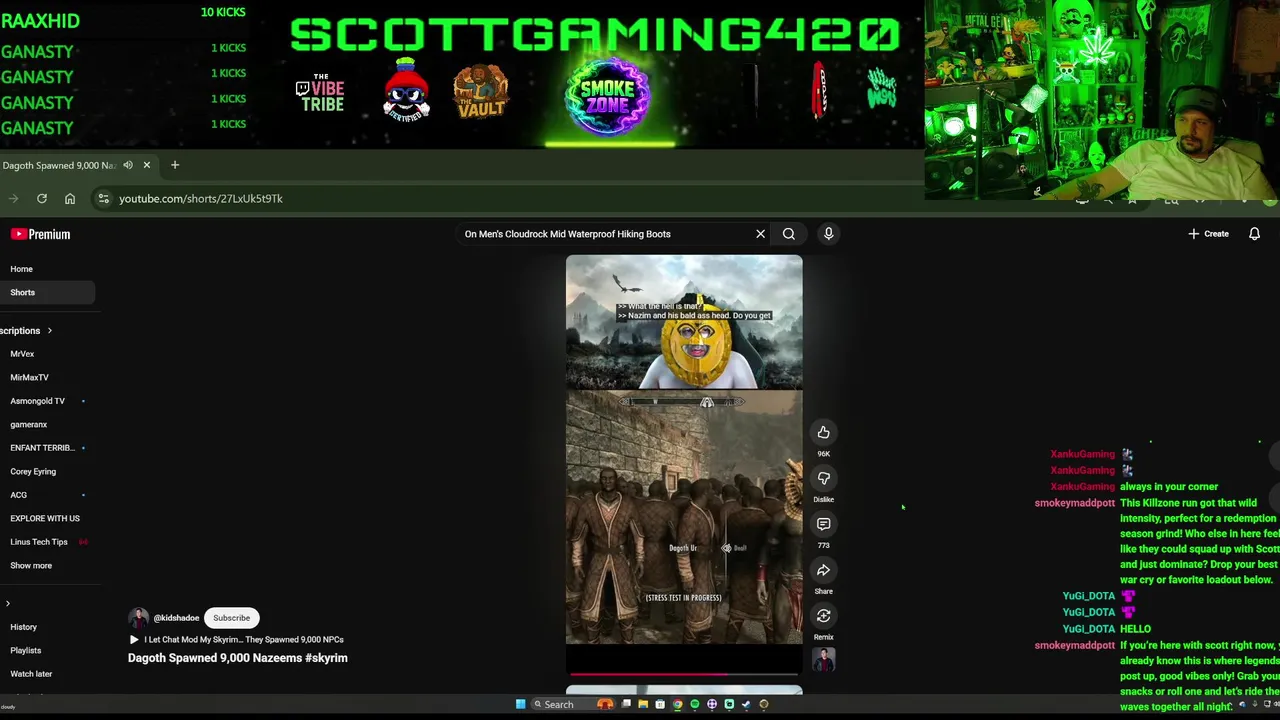Open Playlists in the sidebar
The image size is (1280, 720).
25,651
